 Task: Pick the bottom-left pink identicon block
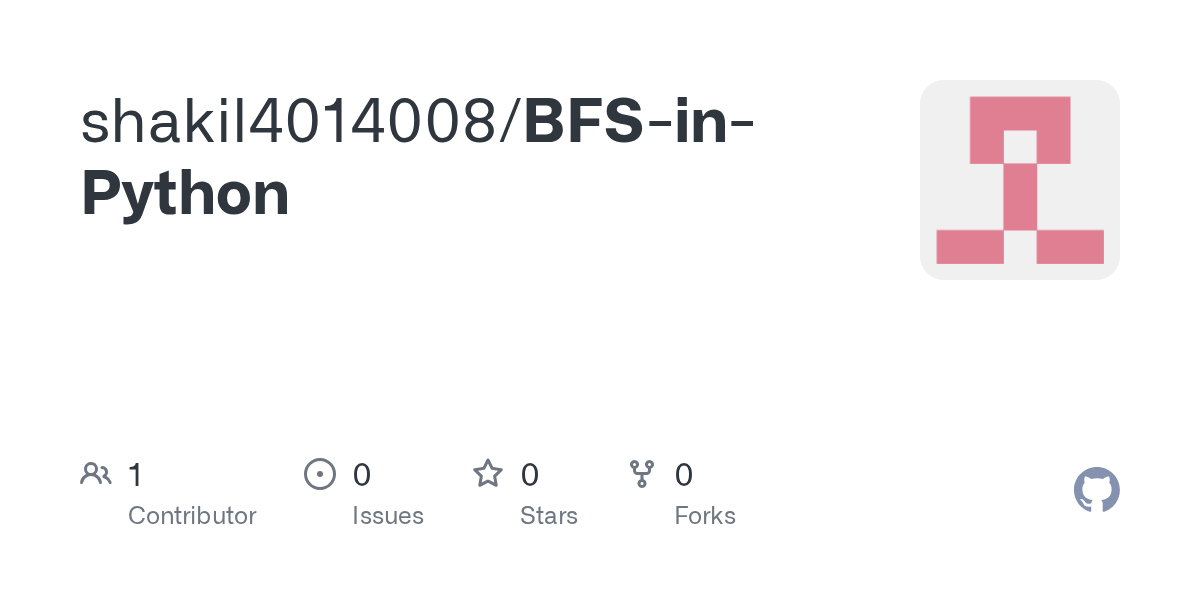coord(970,247)
